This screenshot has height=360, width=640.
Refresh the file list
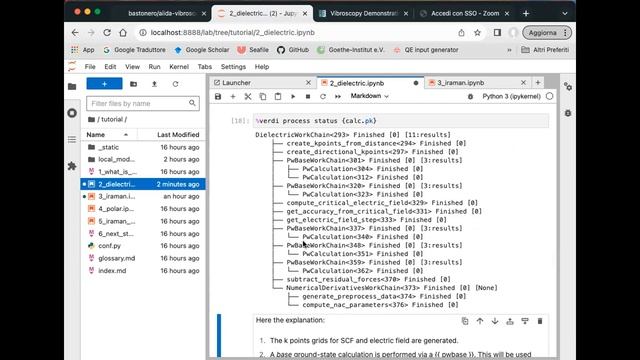tap(176, 84)
